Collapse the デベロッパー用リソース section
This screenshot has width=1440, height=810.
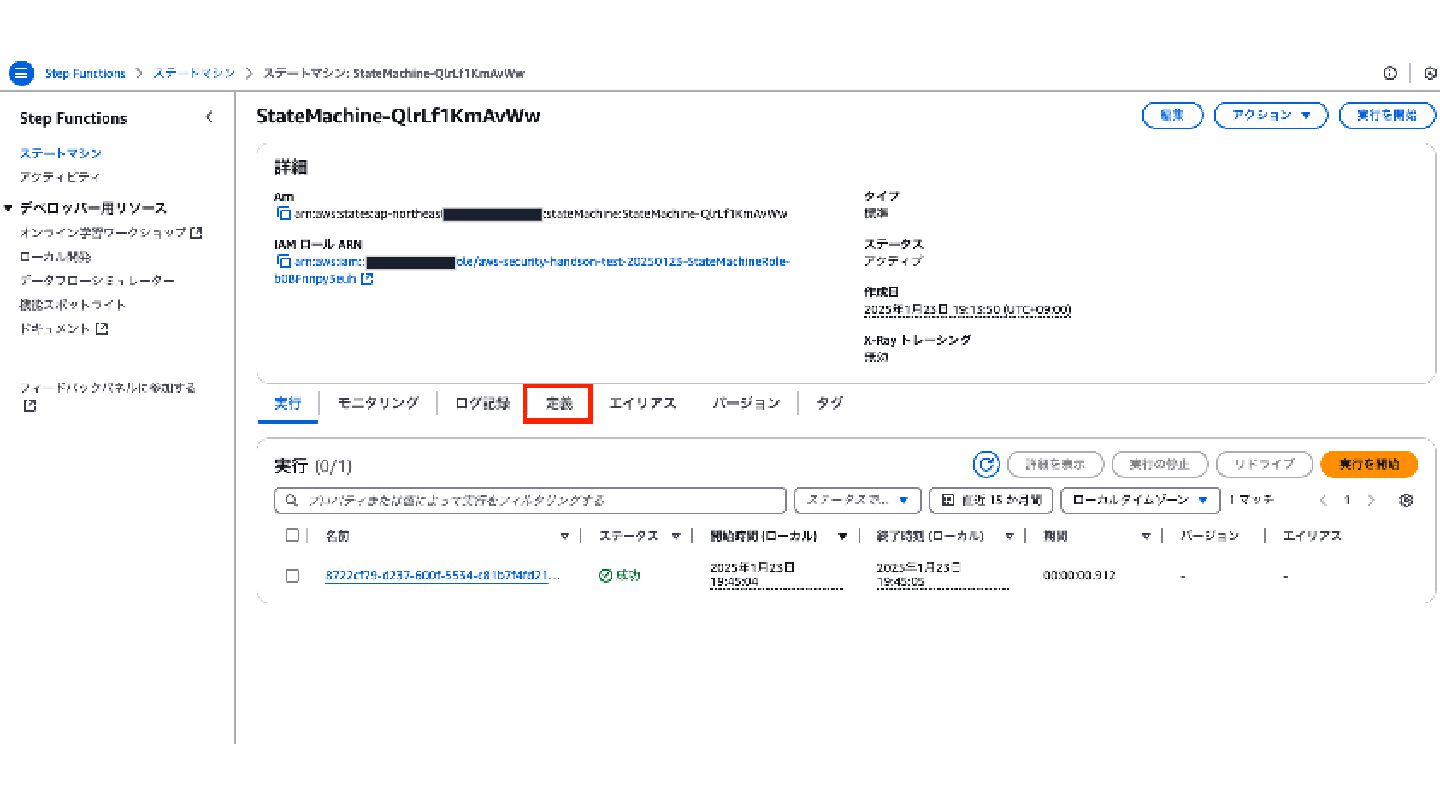click(9, 208)
